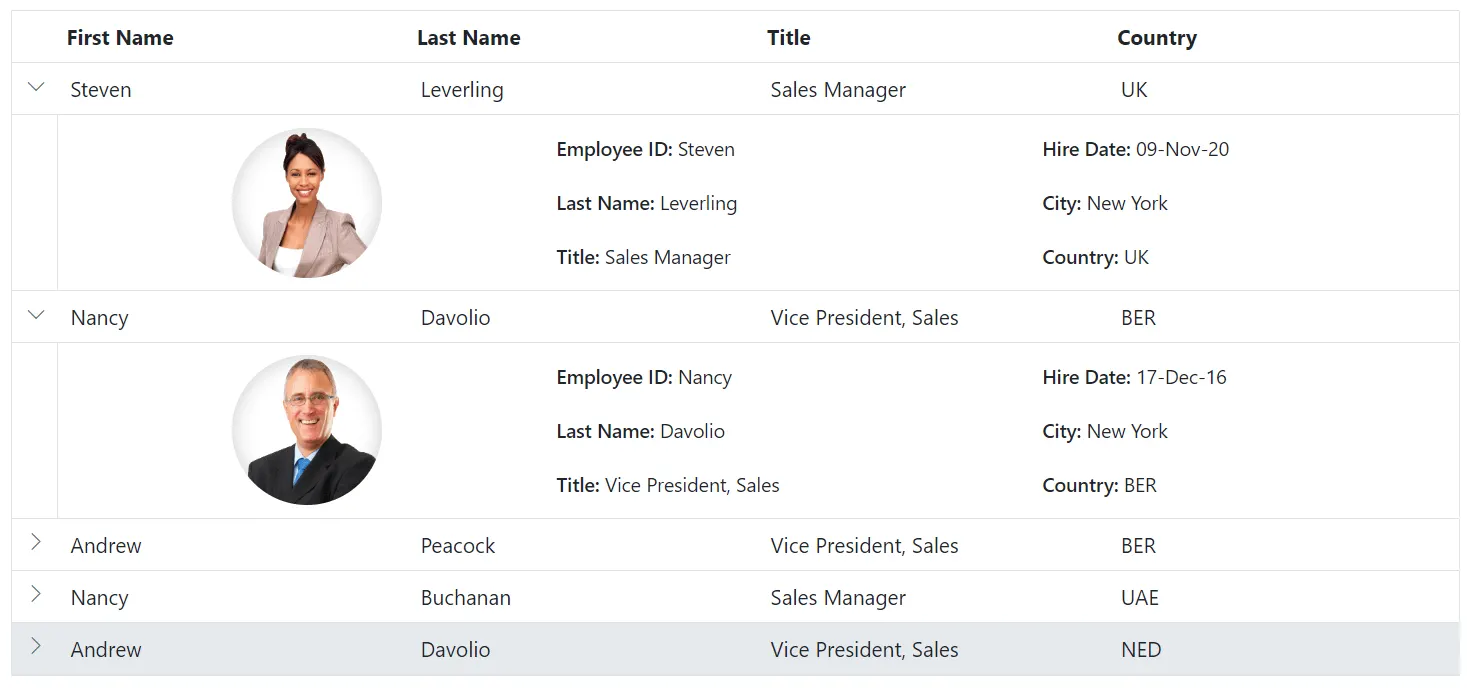Open Steven Leverling's profile photo

point(306,202)
